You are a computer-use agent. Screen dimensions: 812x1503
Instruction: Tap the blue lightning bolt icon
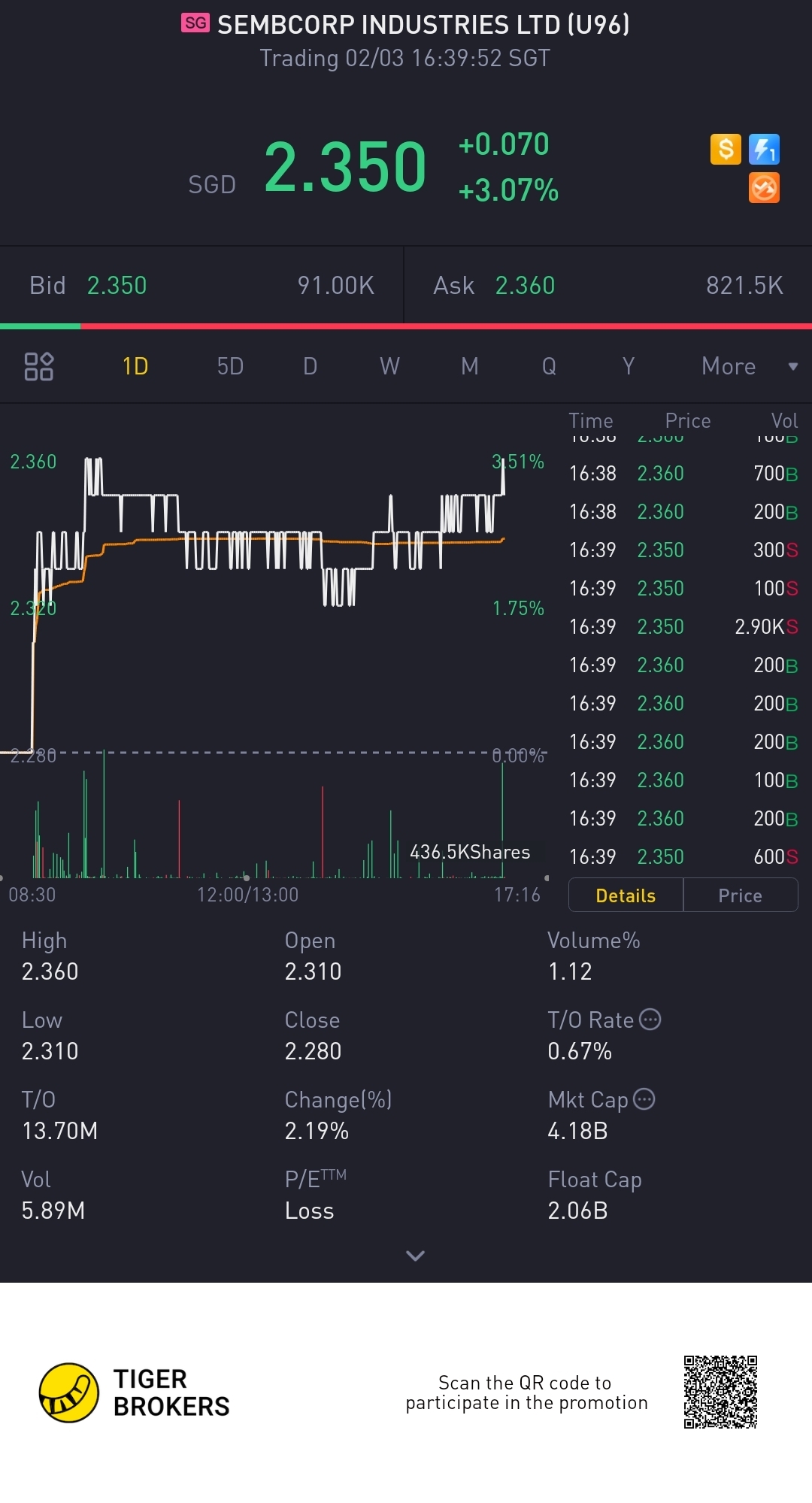point(764,149)
